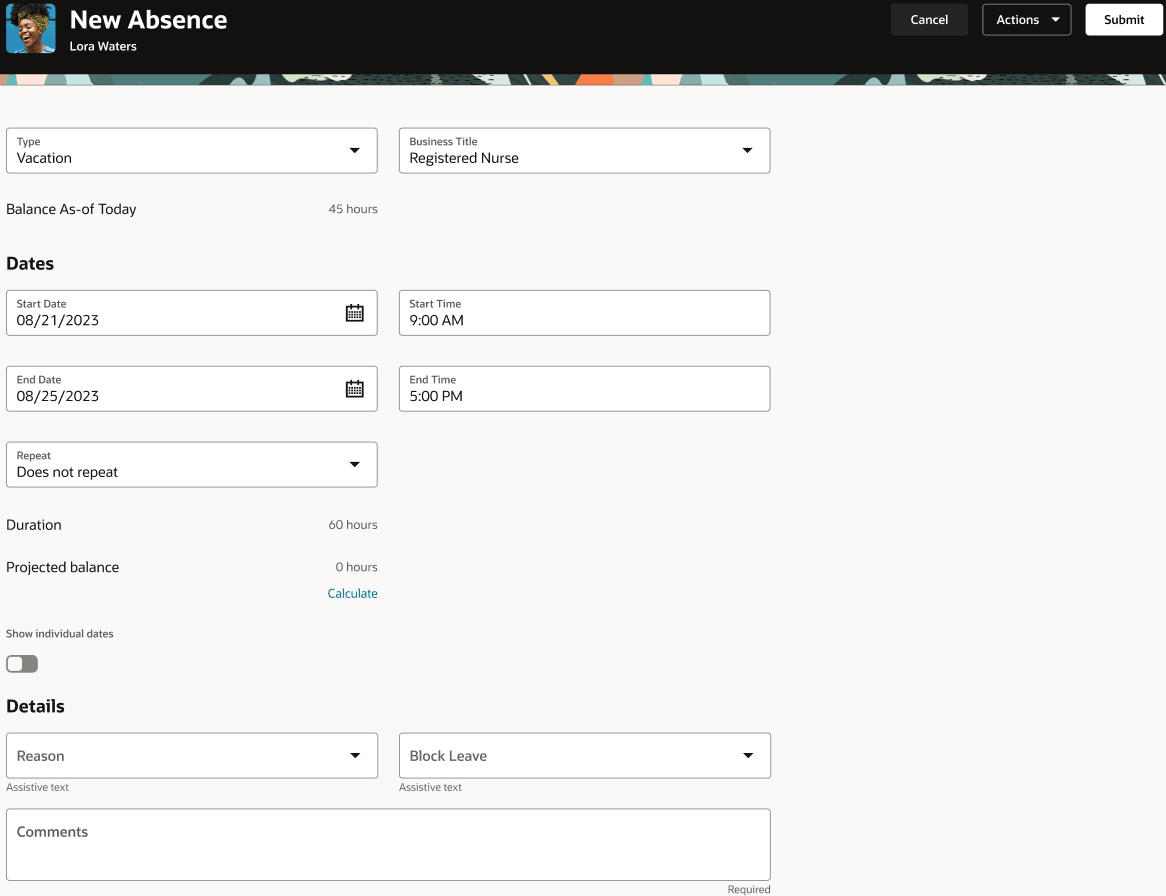Cancel the absence entry

click(928, 19)
